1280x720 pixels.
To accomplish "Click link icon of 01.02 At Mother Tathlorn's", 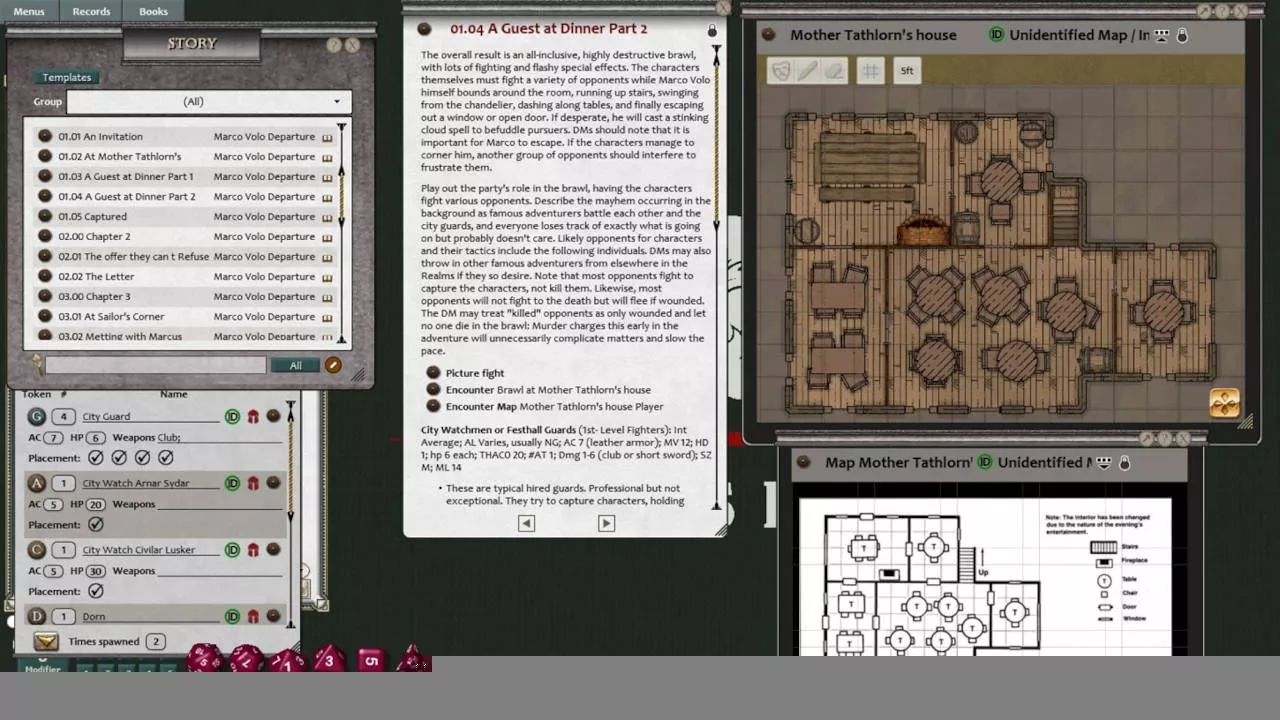I will tap(45, 156).
